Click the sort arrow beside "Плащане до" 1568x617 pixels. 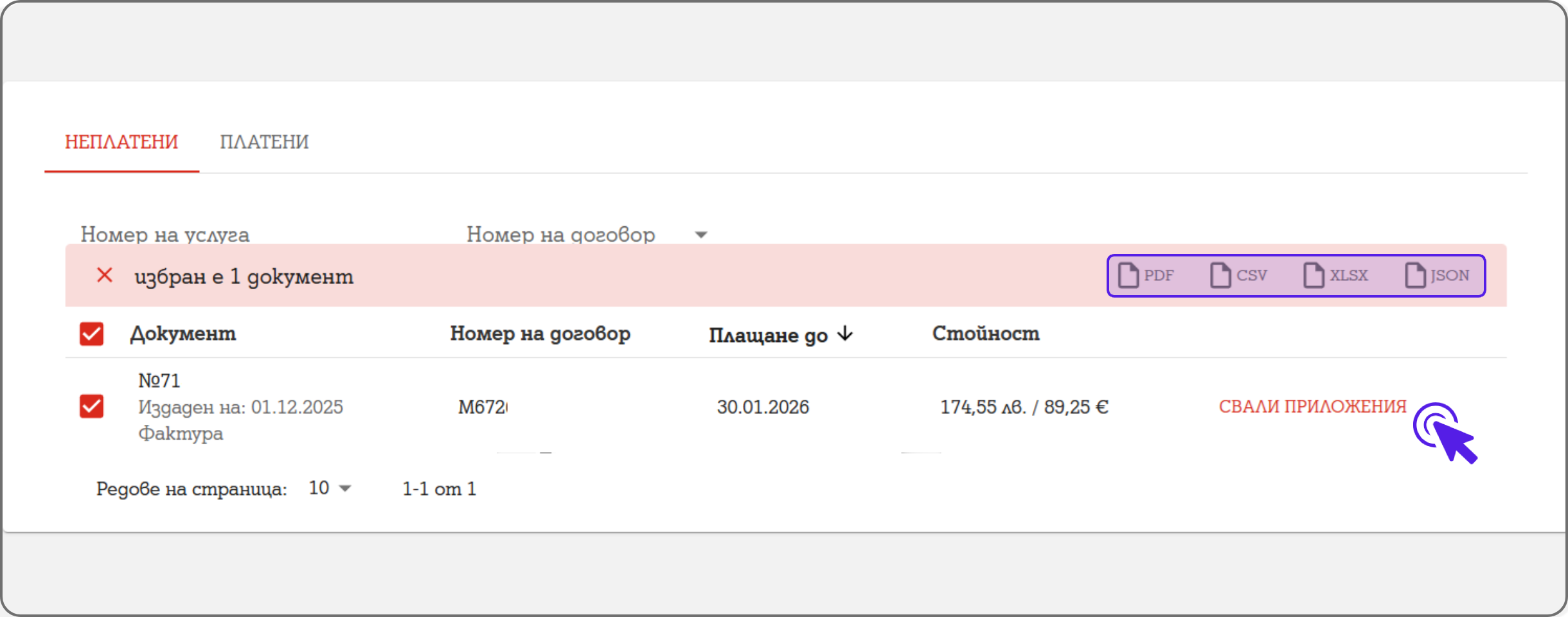pyautogui.click(x=846, y=334)
